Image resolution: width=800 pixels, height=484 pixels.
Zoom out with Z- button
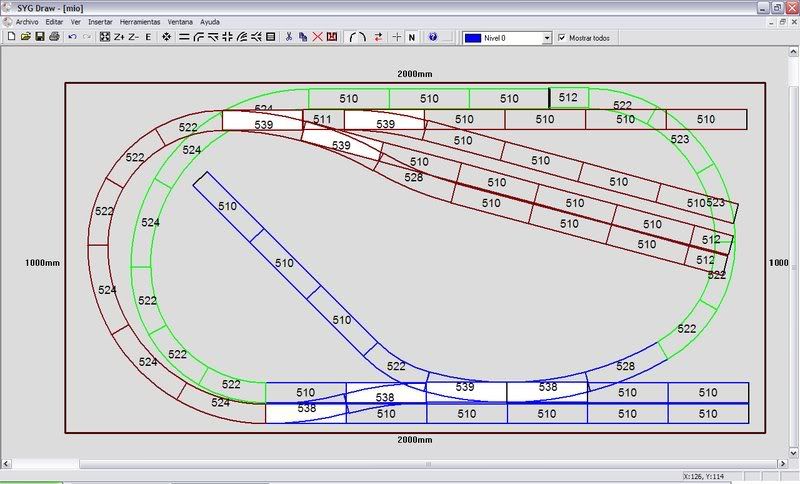tap(133, 37)
